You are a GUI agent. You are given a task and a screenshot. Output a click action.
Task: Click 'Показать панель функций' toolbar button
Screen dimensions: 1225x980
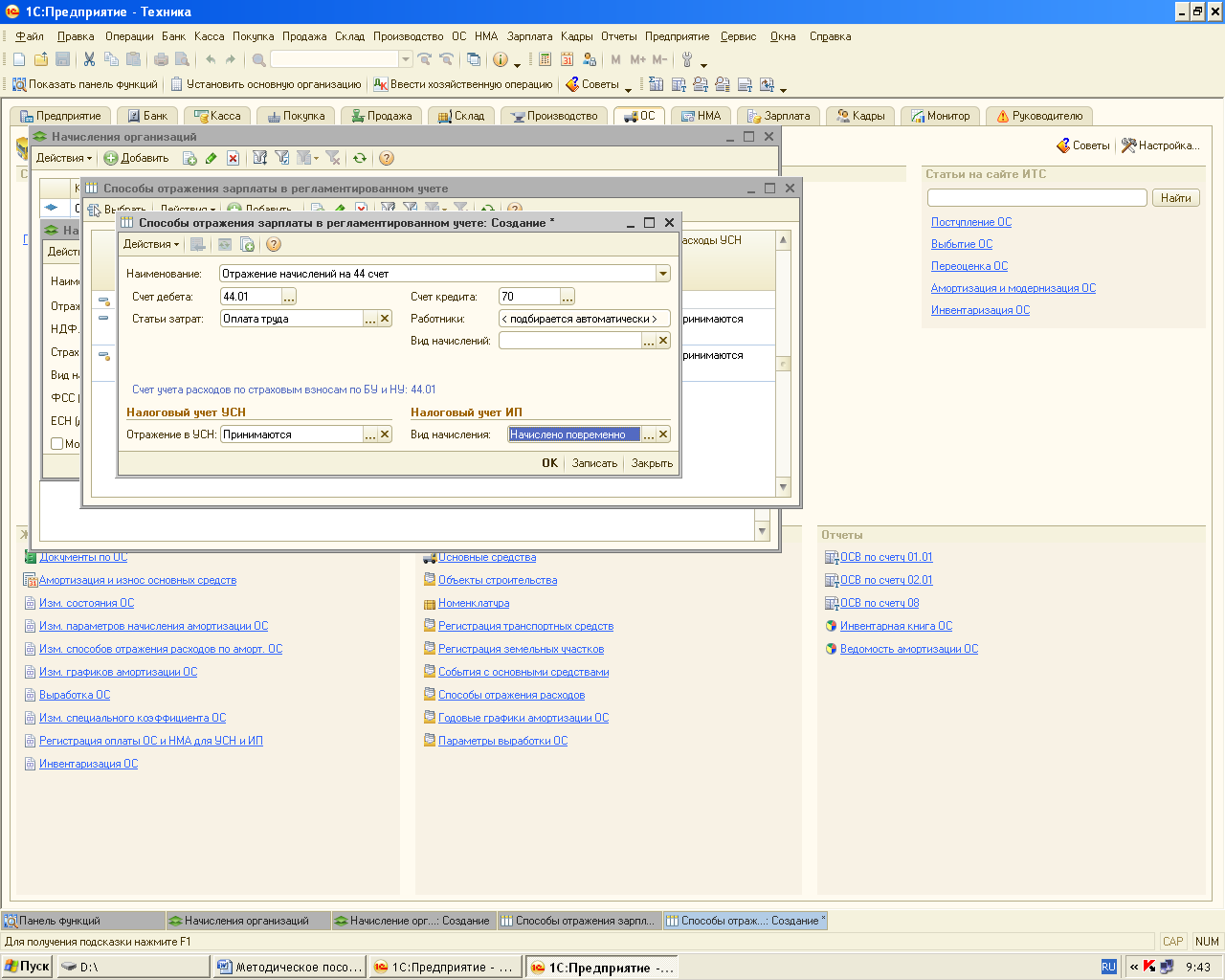click(85, 84)
